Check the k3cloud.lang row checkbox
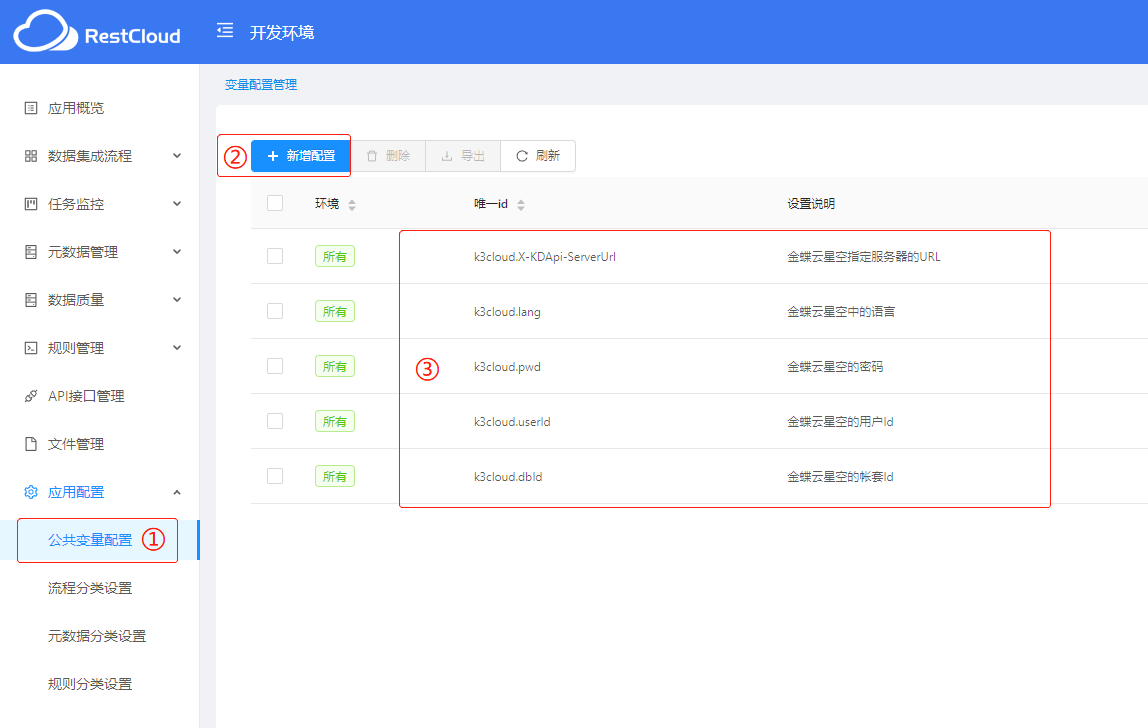 tap(275, 311)
